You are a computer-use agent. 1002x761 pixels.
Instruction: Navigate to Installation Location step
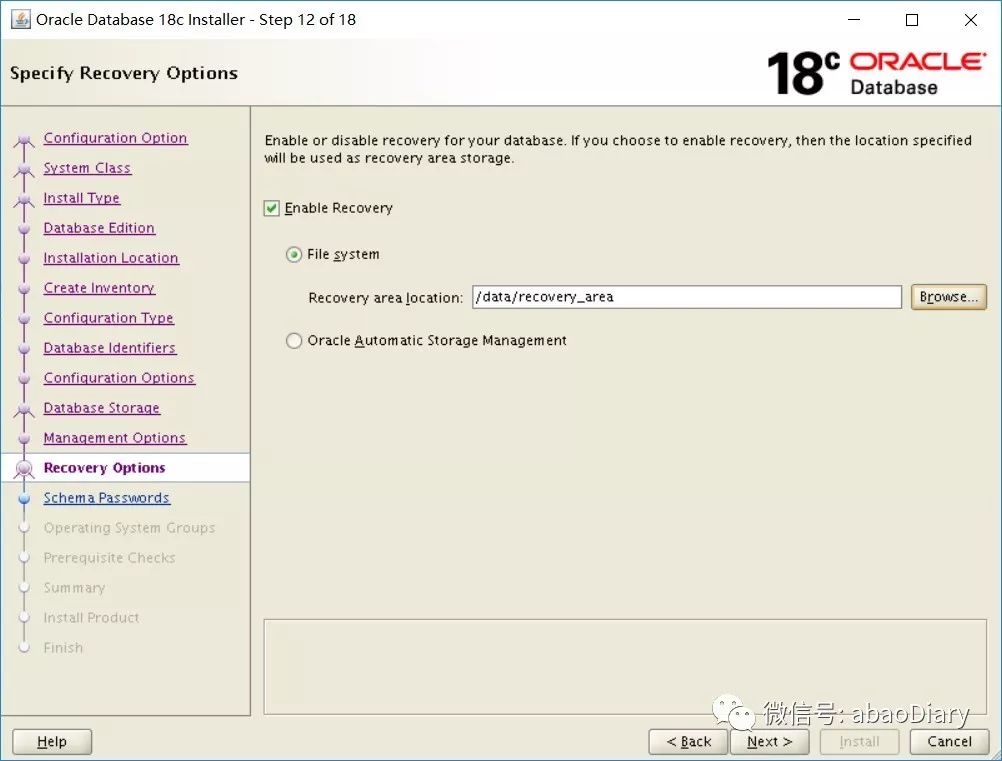pos(111,258)
